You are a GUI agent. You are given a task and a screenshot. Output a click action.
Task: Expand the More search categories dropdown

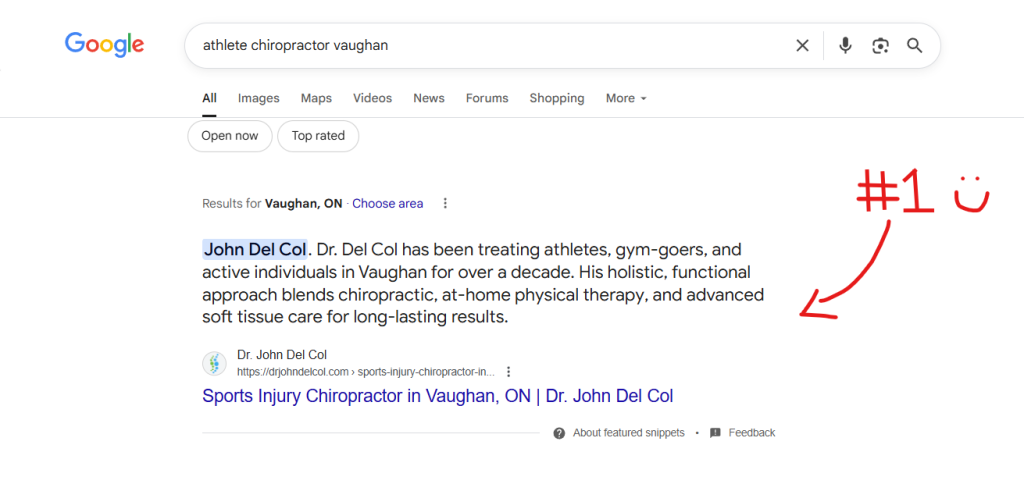(x=626, y=98)
